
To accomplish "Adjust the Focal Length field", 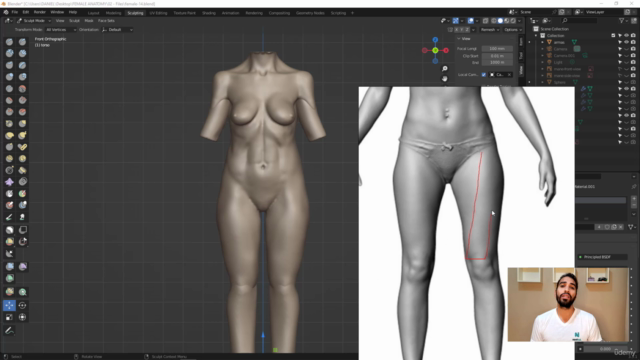I will point(497,49).
